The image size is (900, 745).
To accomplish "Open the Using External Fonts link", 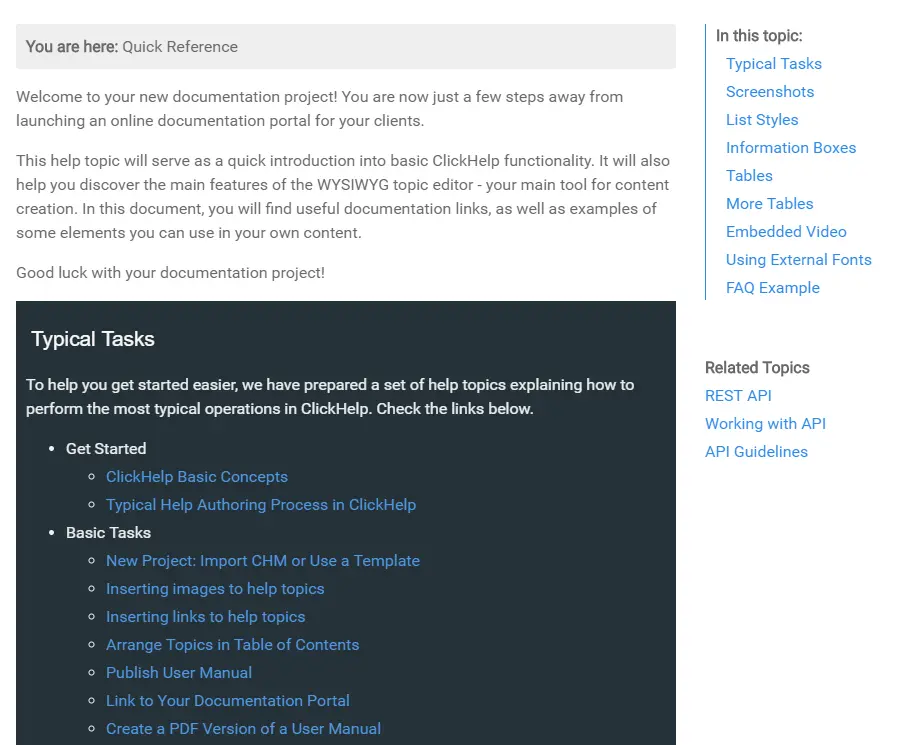I will pos(798,260).
